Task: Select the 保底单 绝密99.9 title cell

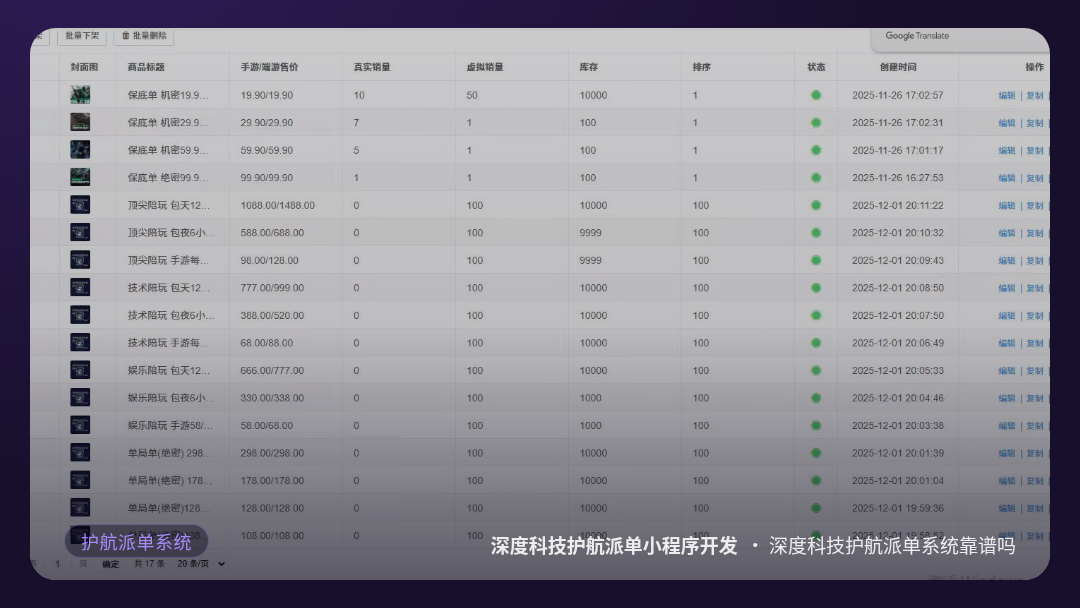Action: 167,178
